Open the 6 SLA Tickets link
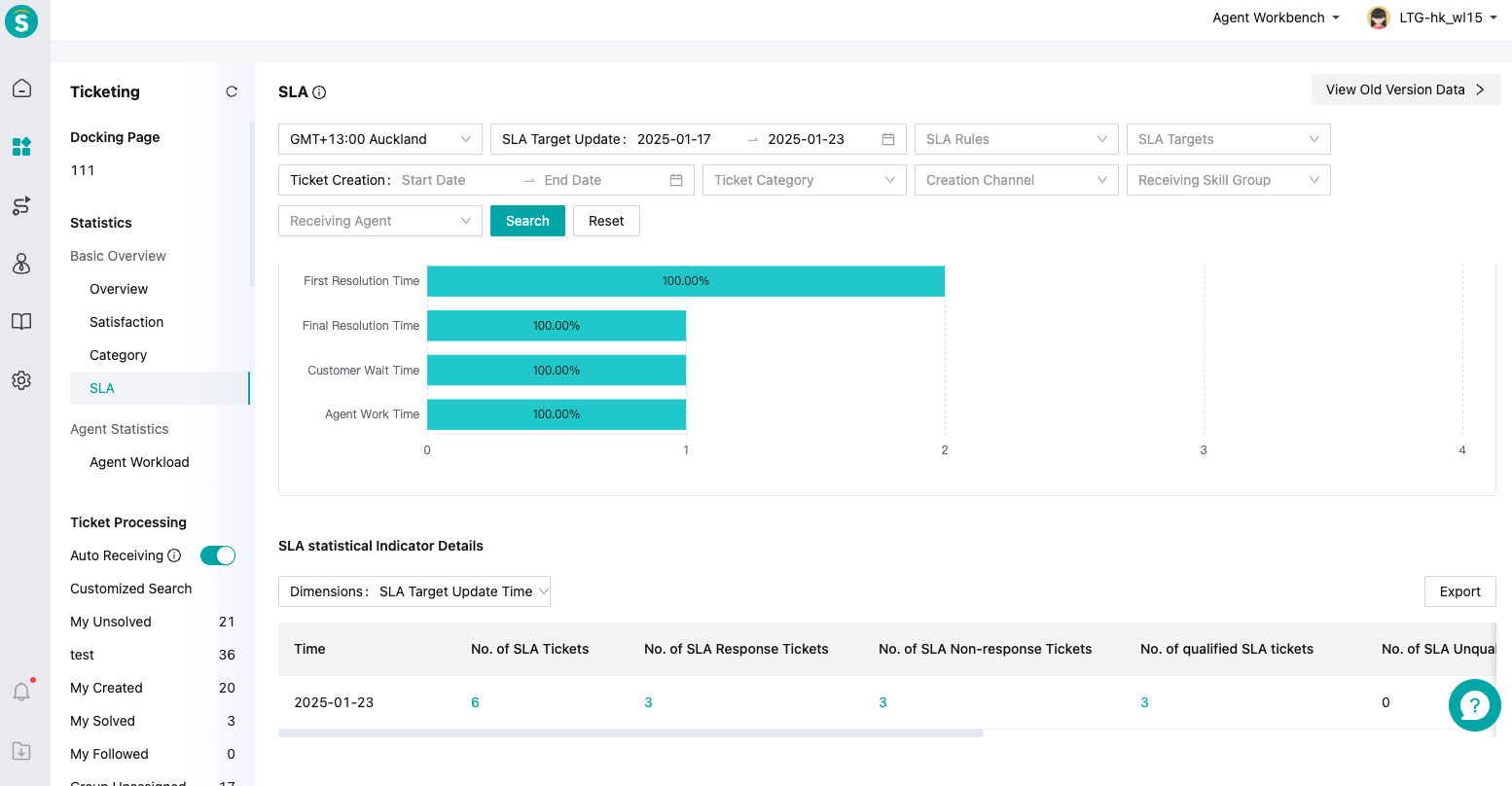 pyautogui.click(x=475, y=702)
